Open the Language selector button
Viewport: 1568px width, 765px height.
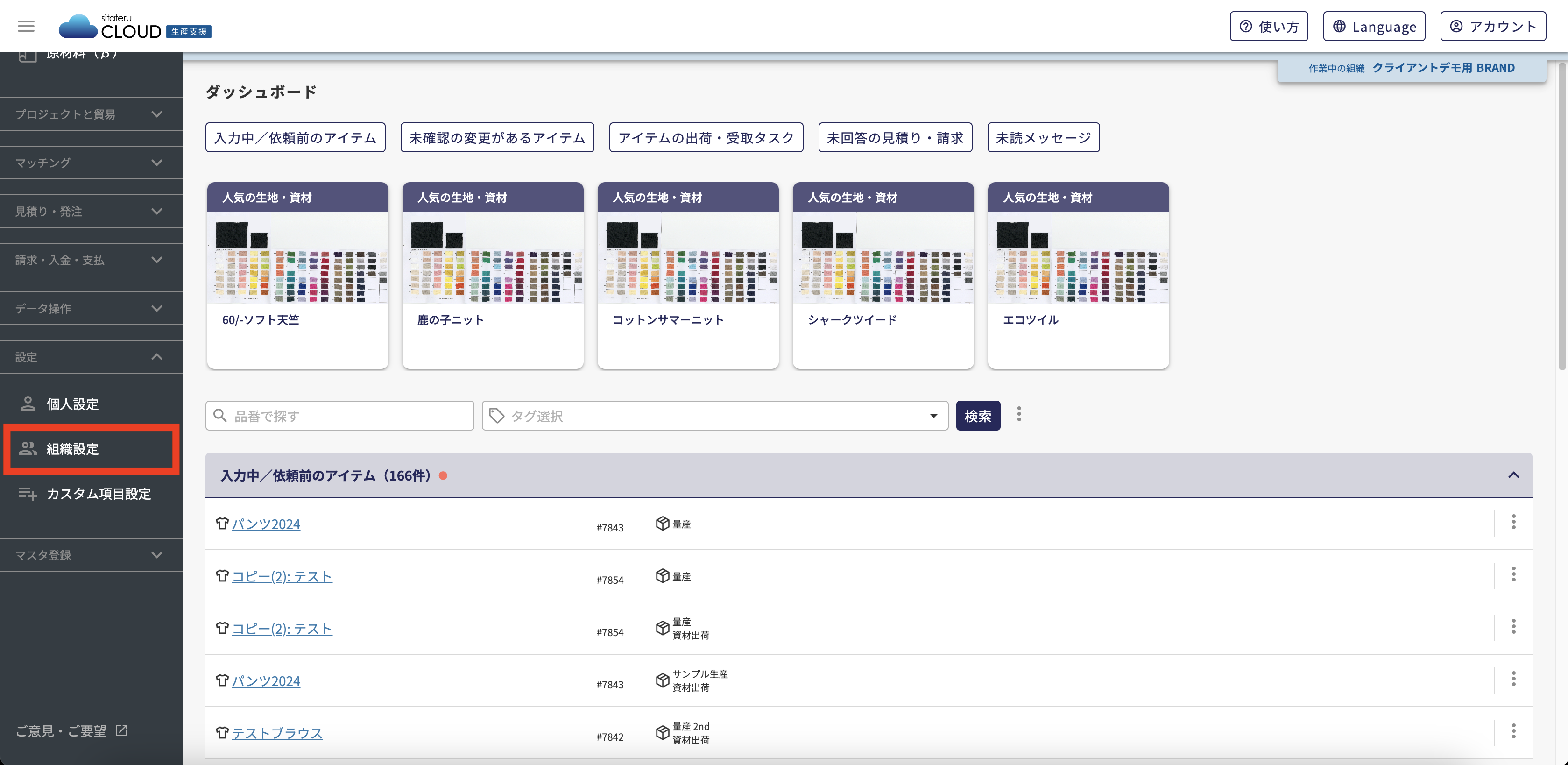1374,26
